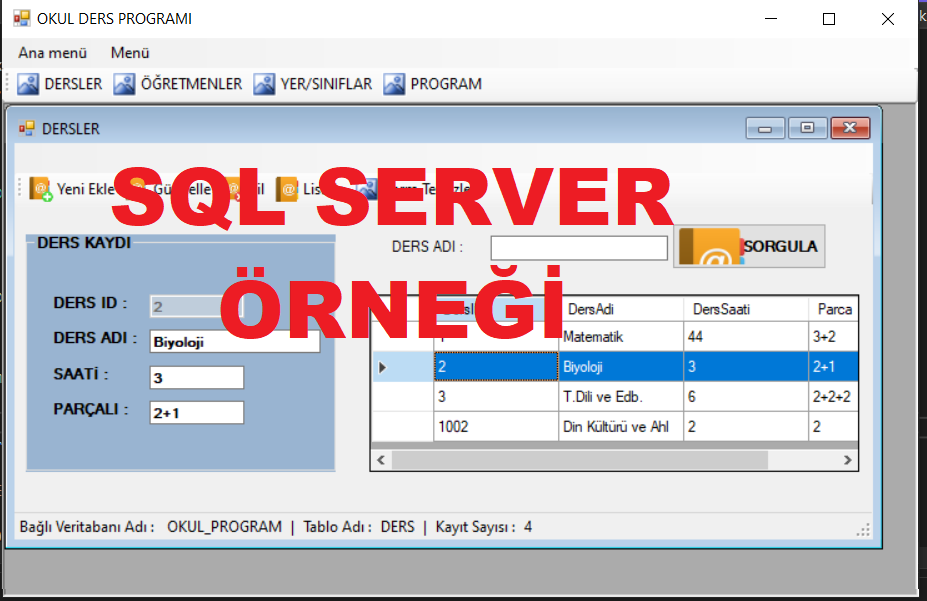Click the horizontal scrollbar right arrow
Image resolution: width=927 pixels, height=601 pixels.
pos(847,460)
